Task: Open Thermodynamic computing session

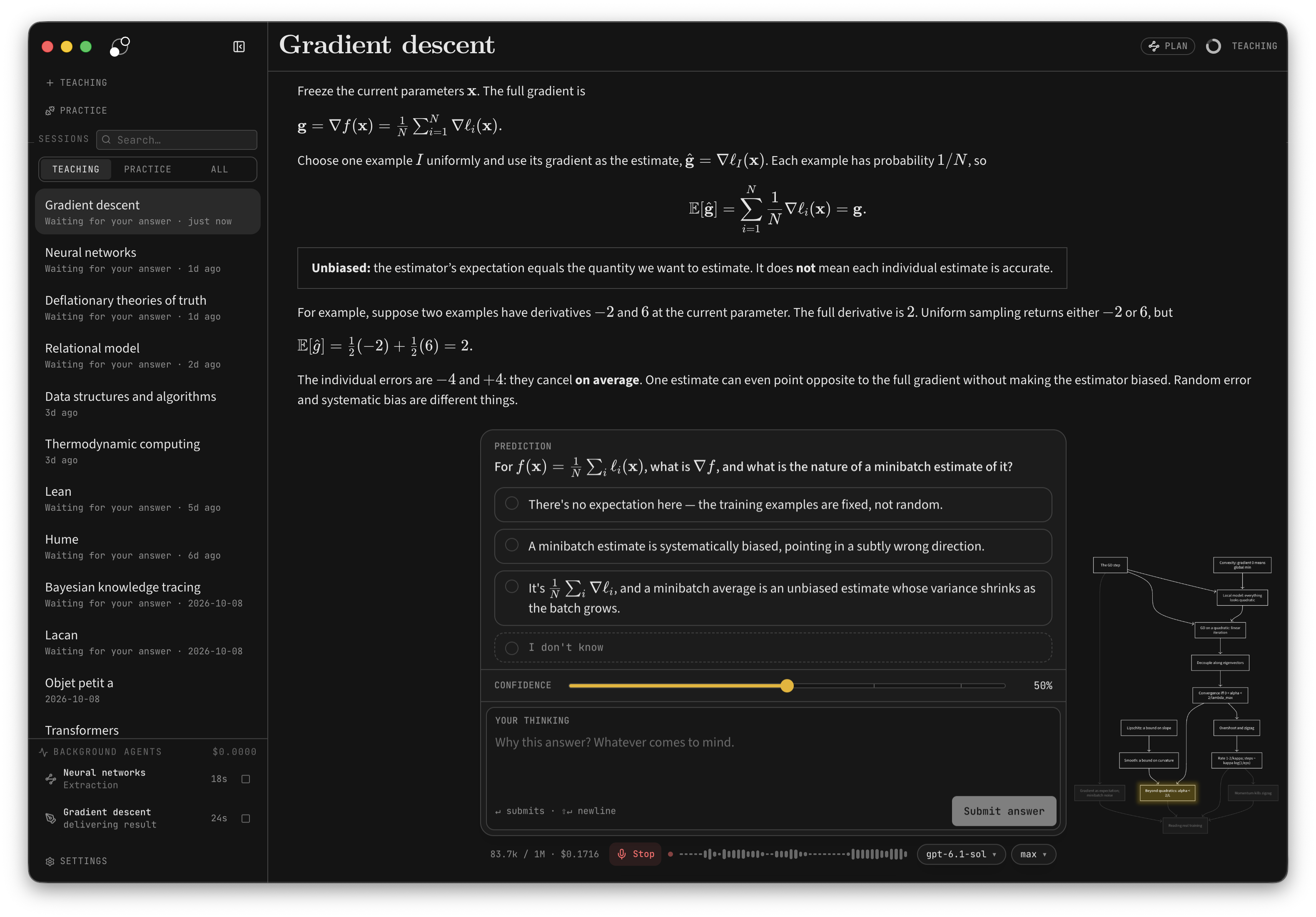Action: pos(147,451)
